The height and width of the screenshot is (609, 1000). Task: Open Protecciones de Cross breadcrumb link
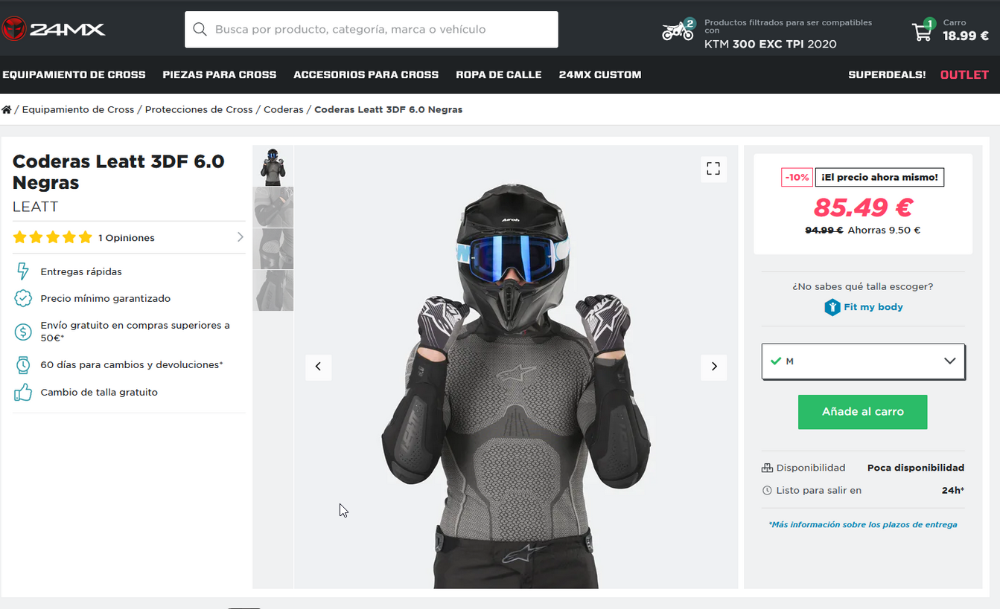[x=199, y=110]
